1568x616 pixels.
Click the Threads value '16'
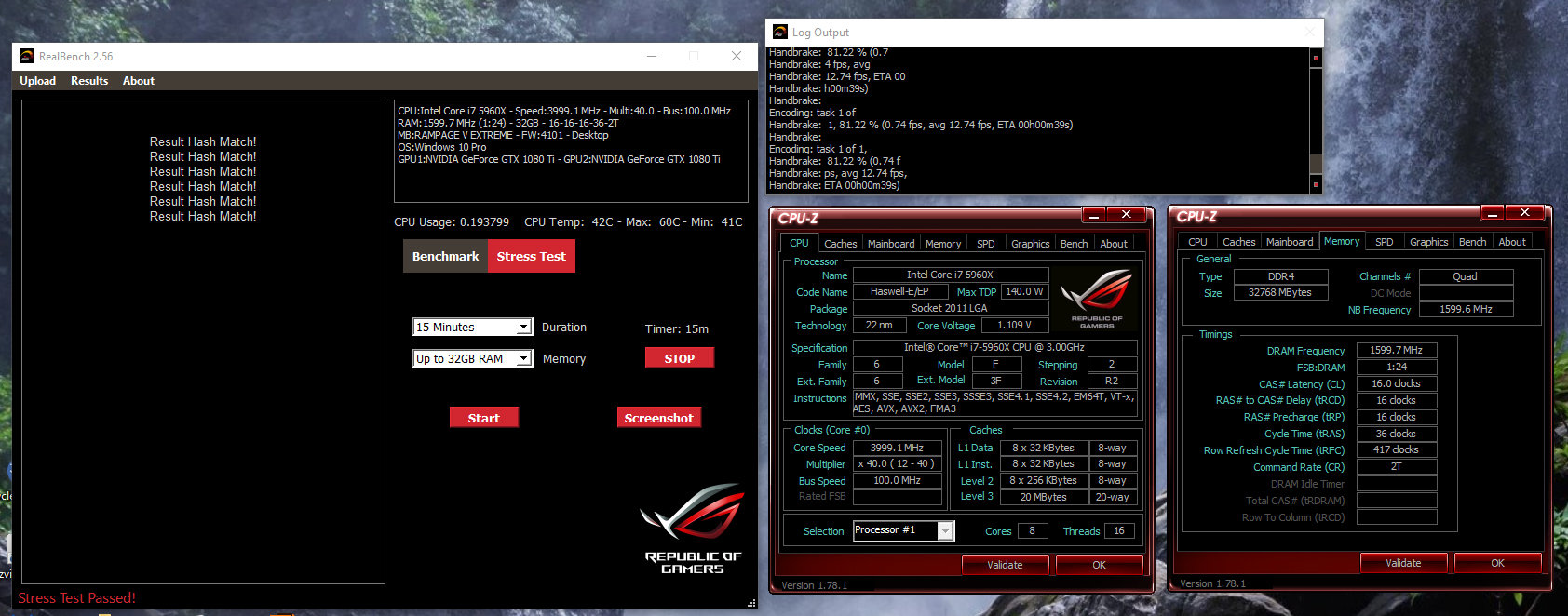pos(1119,530)
